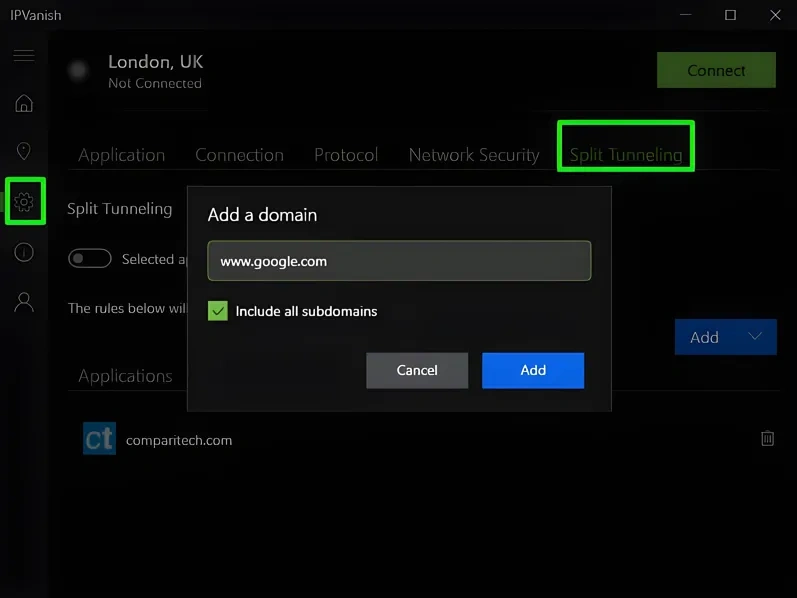Viewport: 797px width, 598px height.
Task: Toggle the Split Tunneling switch
Action: click(x=90, y=258)
